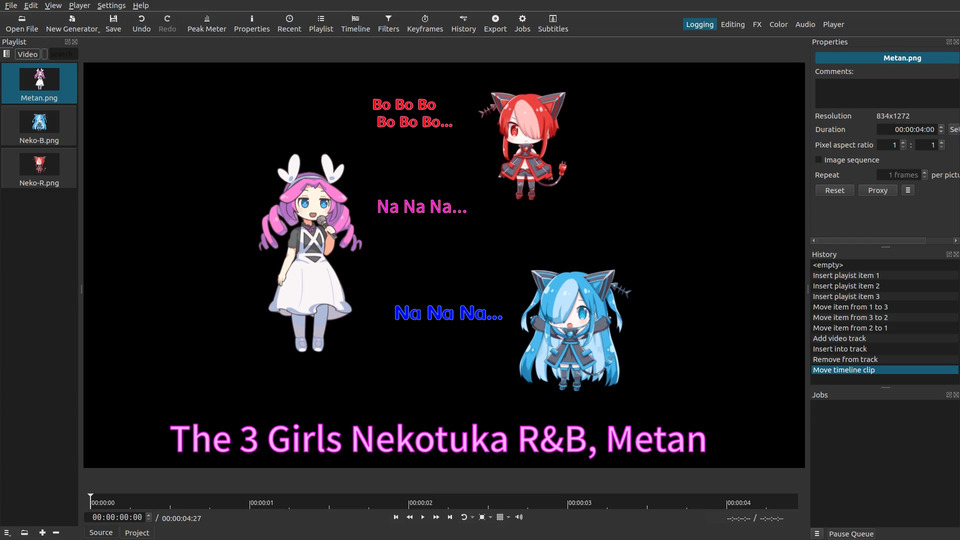Switch to the Color layout
The image size is (960, 540).
(x=778, y=24)
